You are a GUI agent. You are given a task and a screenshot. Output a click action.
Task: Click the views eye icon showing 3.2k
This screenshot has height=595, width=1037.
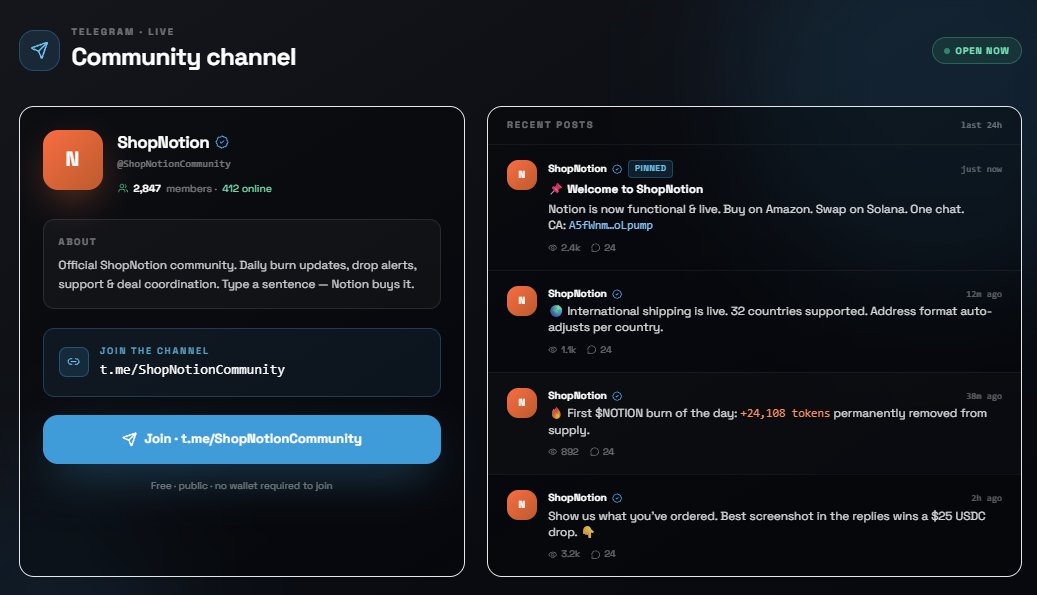tap(553, 554)
